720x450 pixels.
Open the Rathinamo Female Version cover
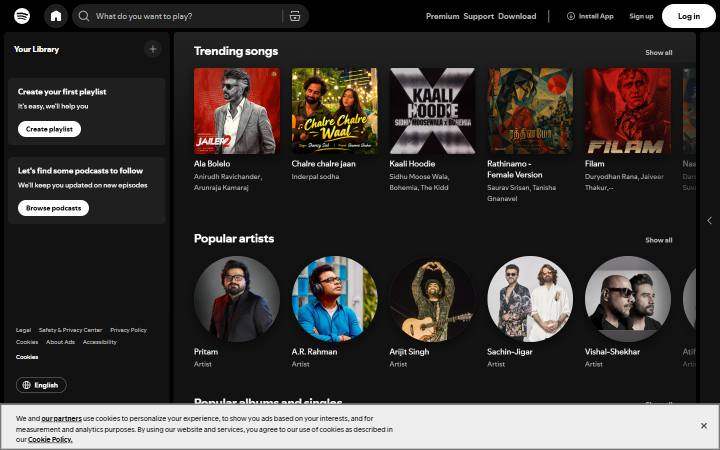[x=530, y=111]
